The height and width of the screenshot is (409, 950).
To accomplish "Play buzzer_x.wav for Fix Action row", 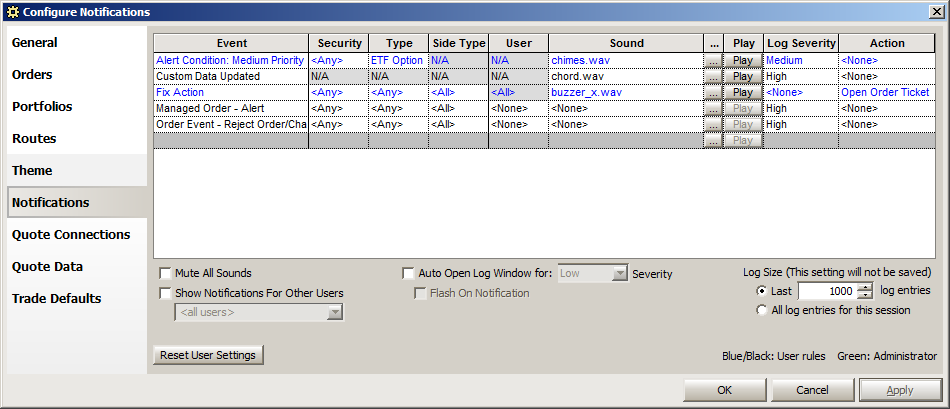I will (x=743, y=92).
